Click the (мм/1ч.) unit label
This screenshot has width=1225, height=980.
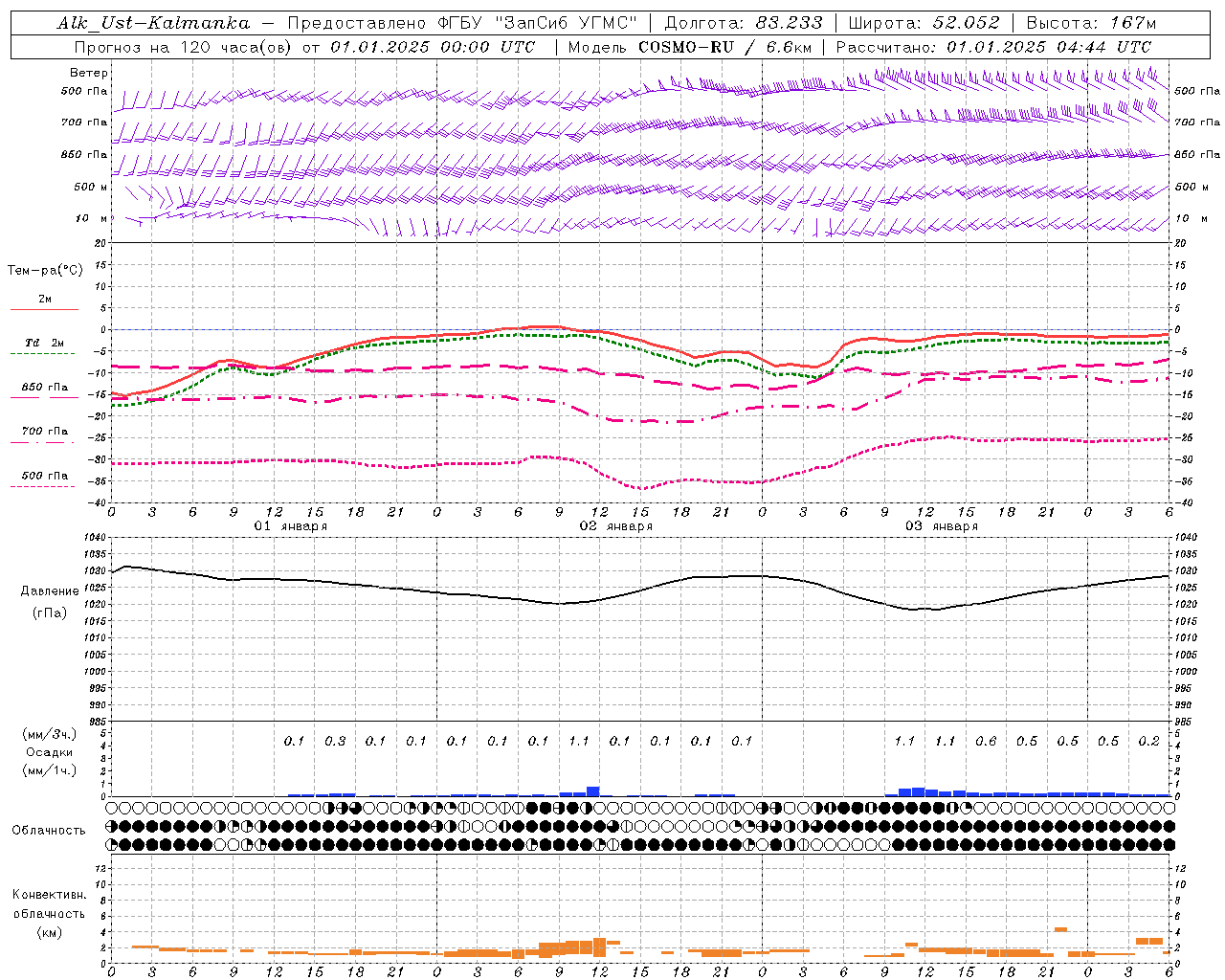pyautogui.click(x=50, y=770)
